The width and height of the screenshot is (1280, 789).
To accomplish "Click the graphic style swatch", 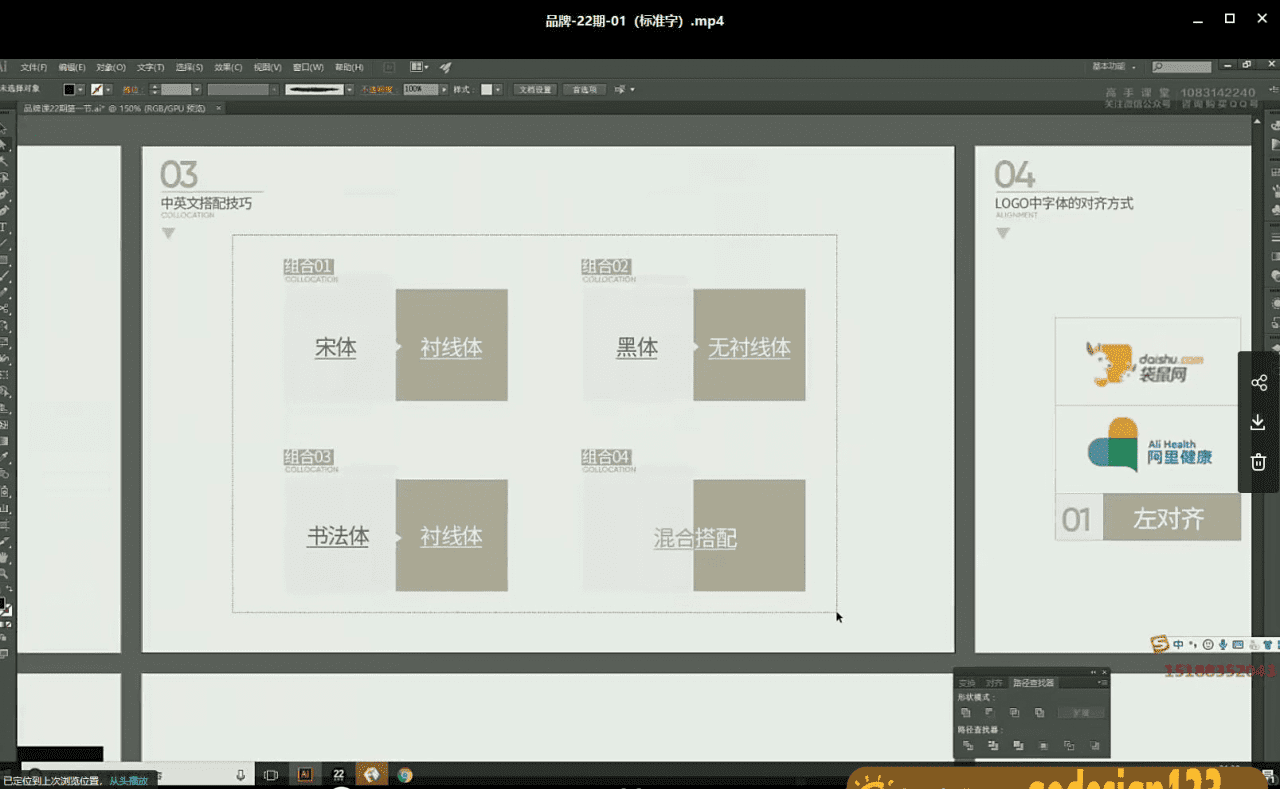I will tap(487, 89).
